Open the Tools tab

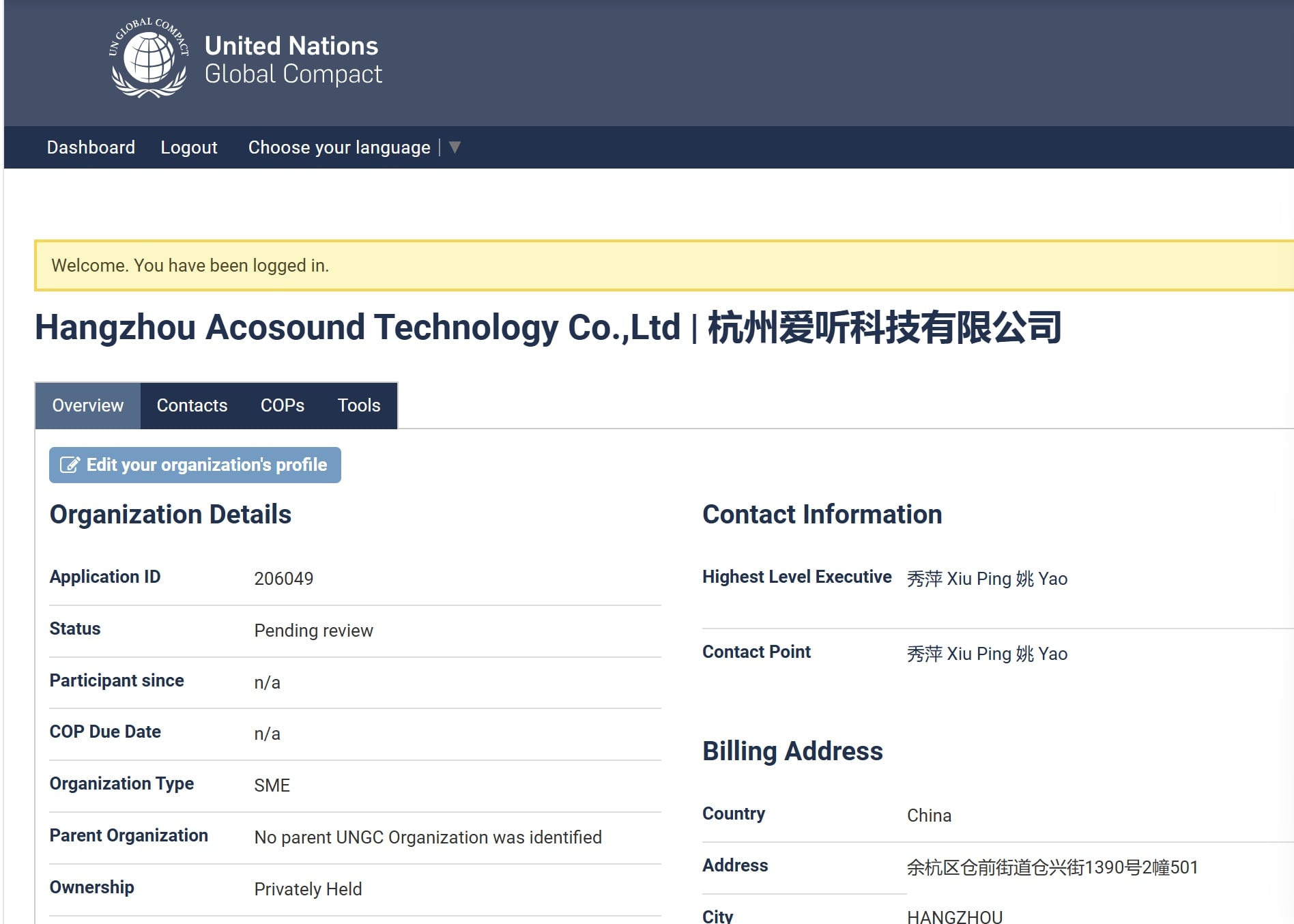[x=359, y=405]
